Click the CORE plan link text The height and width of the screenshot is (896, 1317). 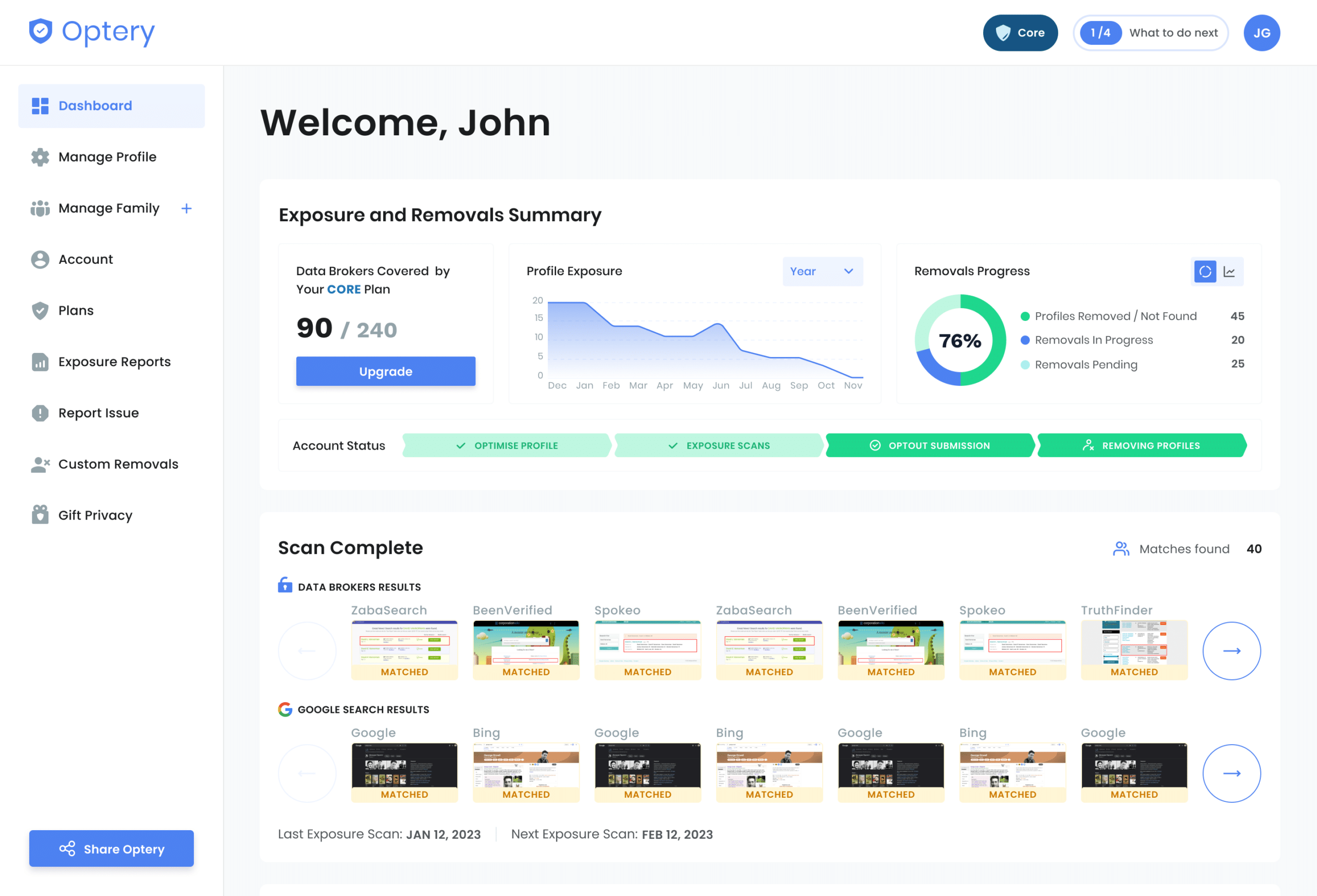344,290
